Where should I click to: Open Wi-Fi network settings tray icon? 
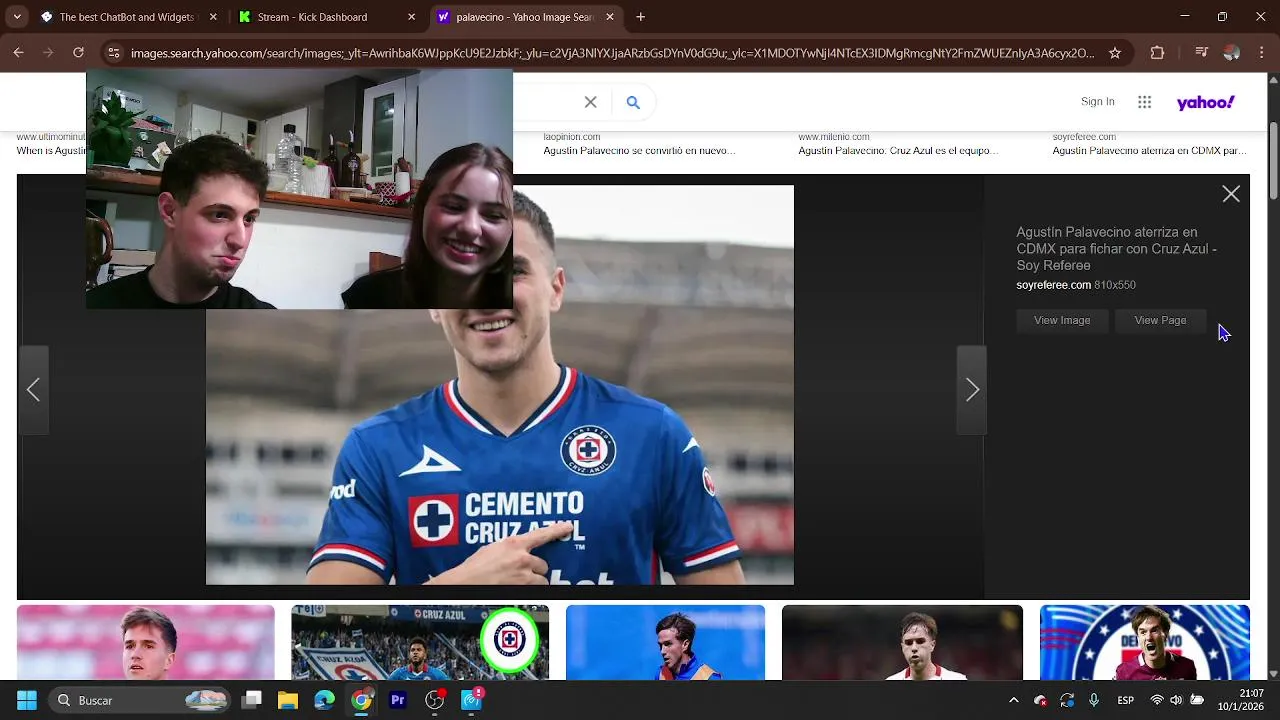tap(1157, 700)
